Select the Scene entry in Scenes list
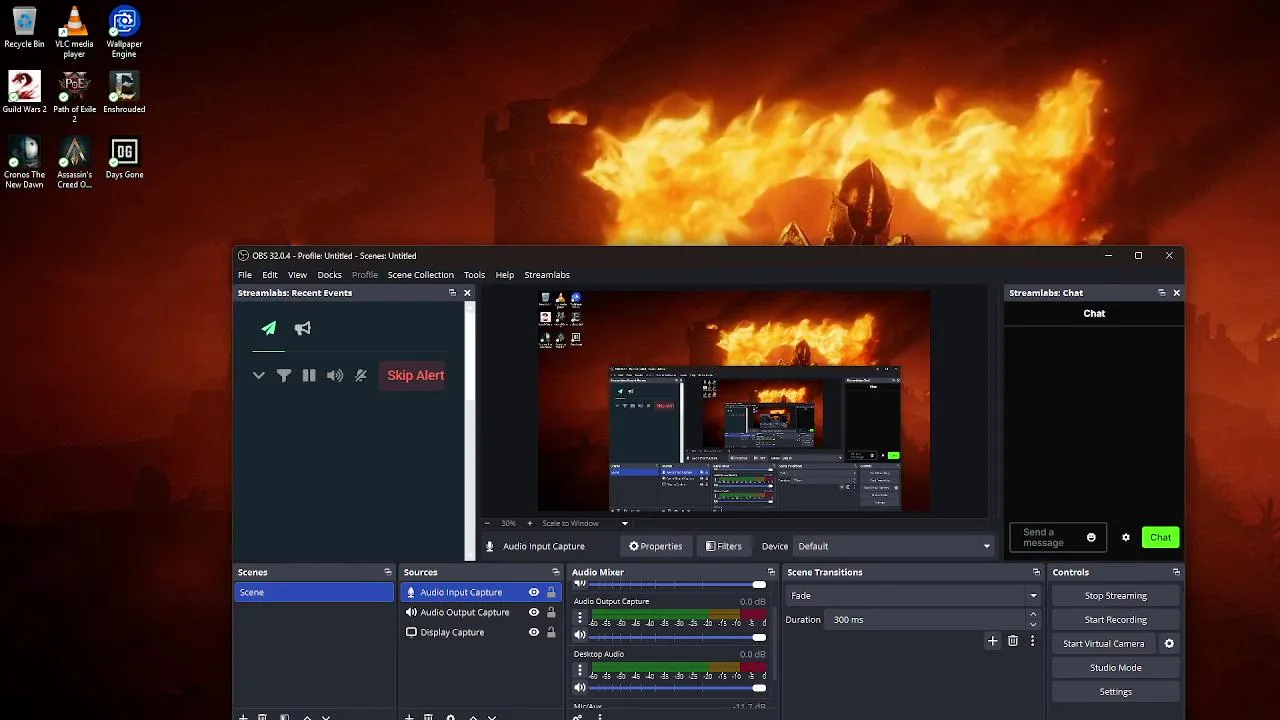Screen dimensions: 1280x720 tap(314, 592)
